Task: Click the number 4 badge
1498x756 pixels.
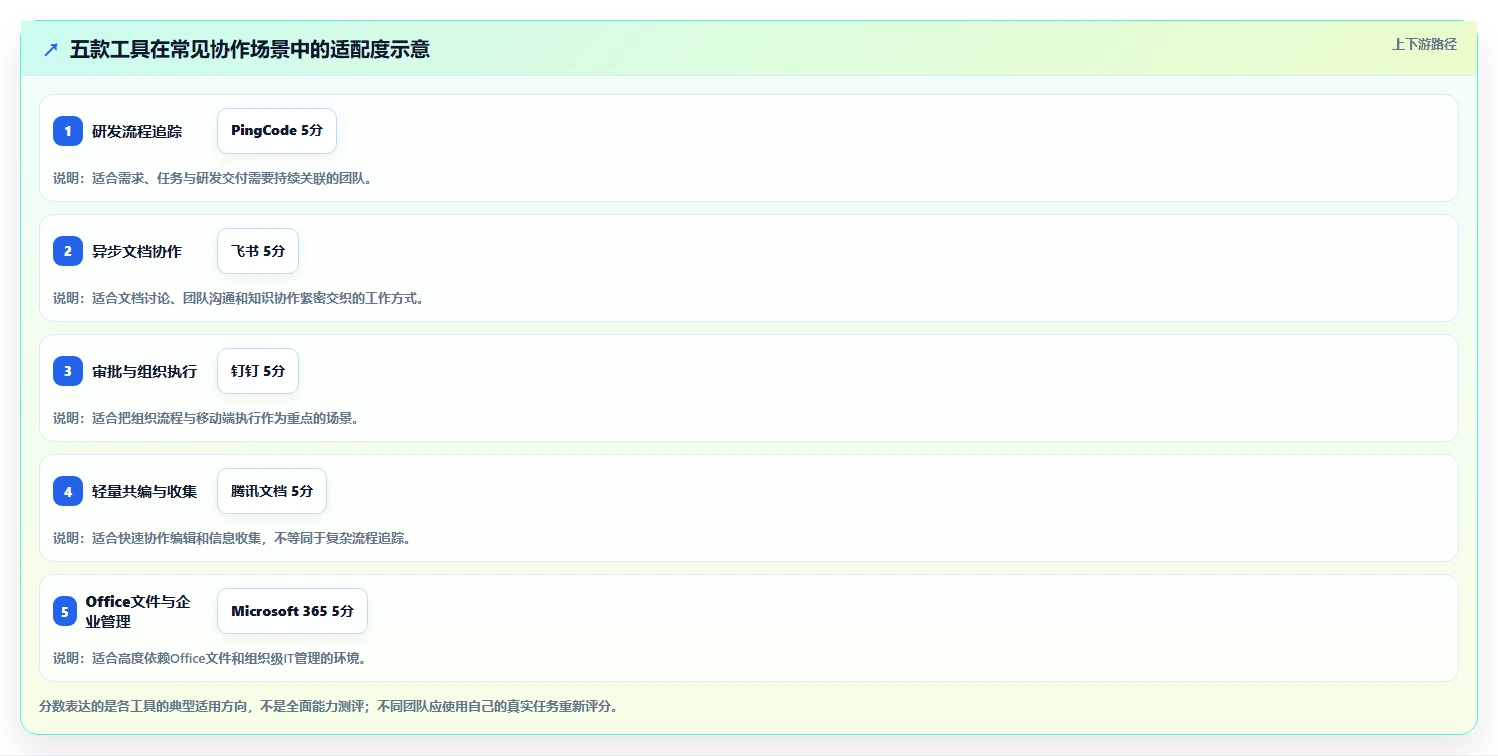Action: [x=68, y=491]
